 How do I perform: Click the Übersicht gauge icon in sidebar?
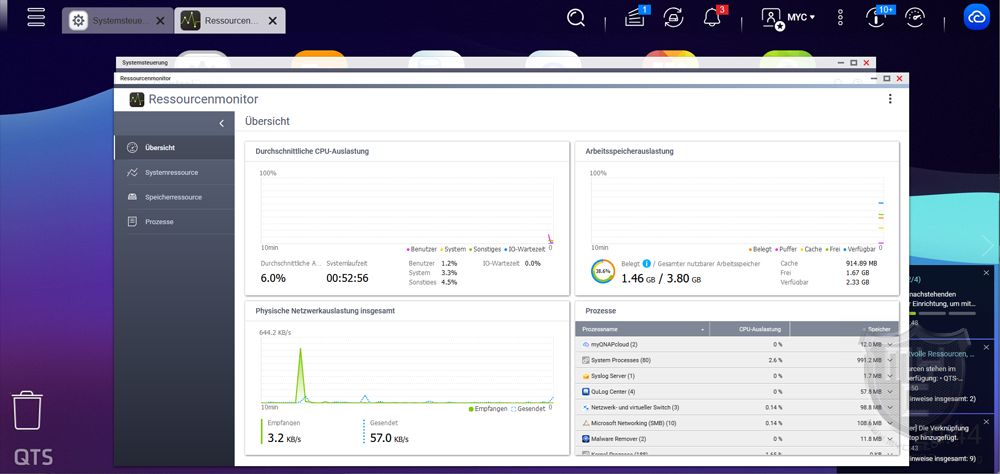132,147
